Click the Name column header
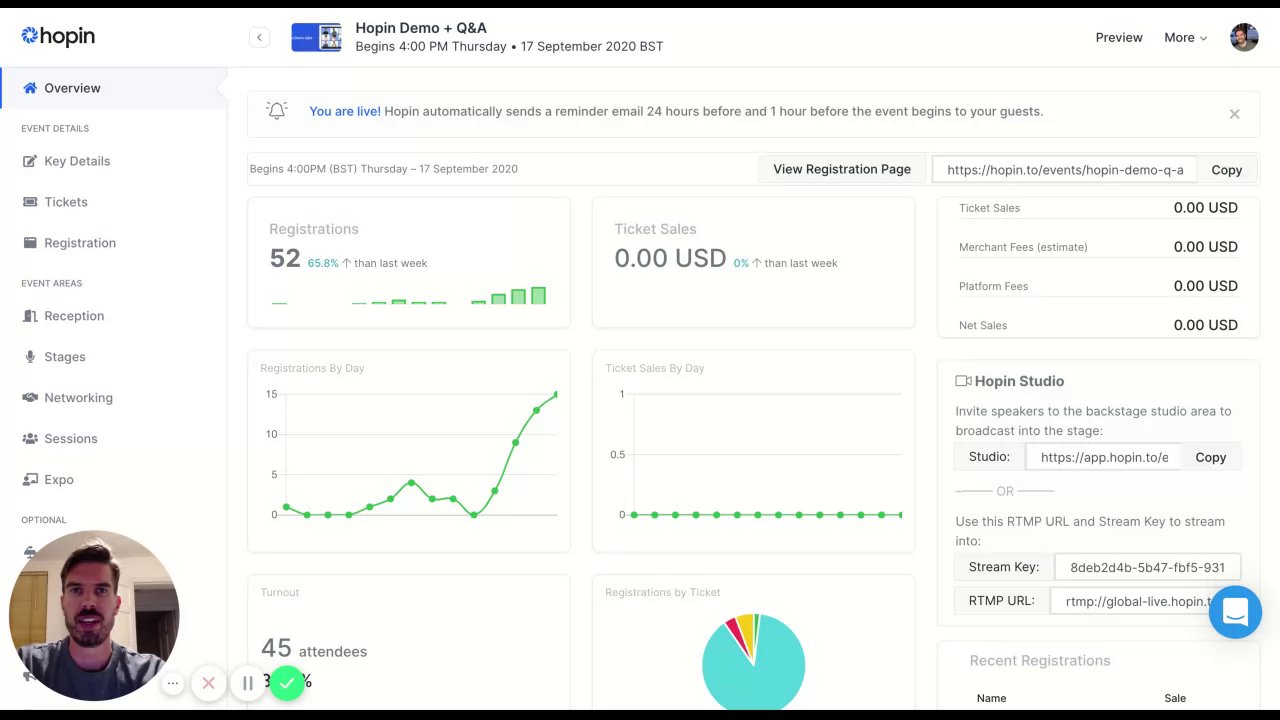This screenshot has height=720, width=1280. click(x=991, y=698)
